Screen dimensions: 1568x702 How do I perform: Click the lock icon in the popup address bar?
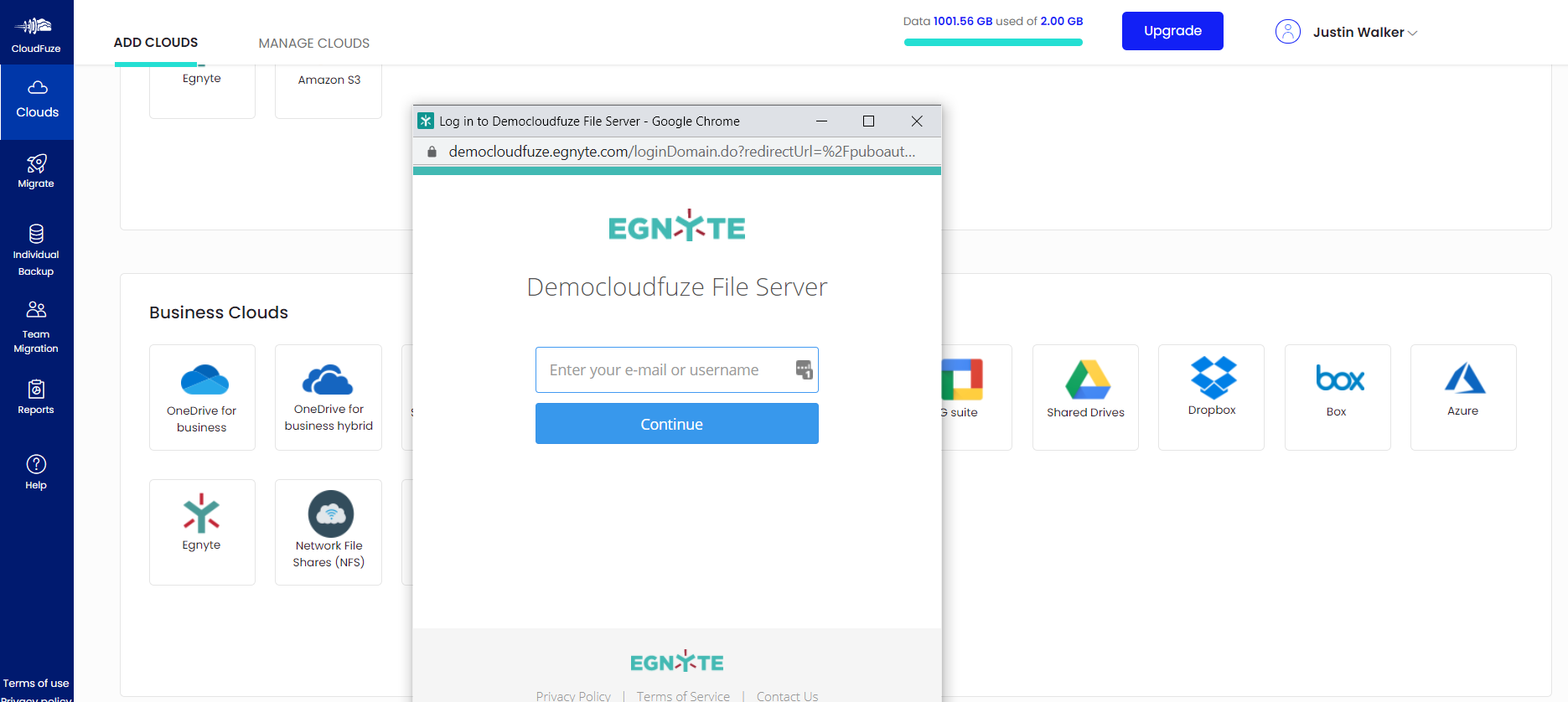tap(432, 152)
